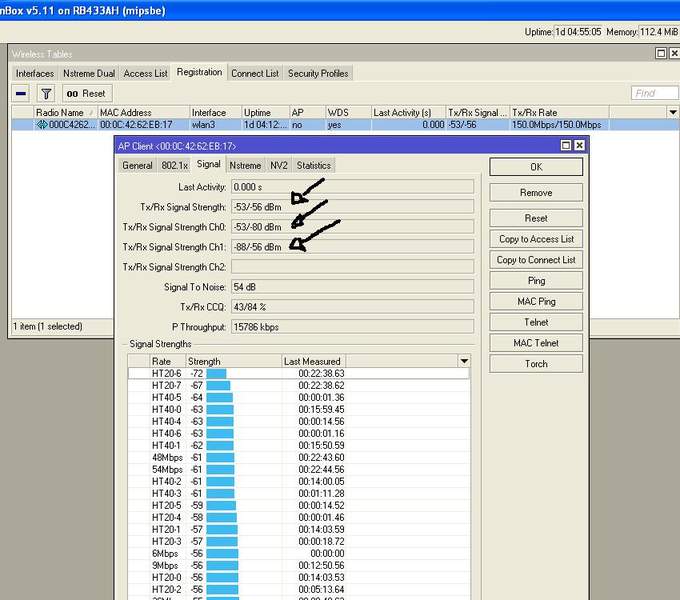Select the HT20-6 signal row
The image size is (680, 600).
[299, 373]
